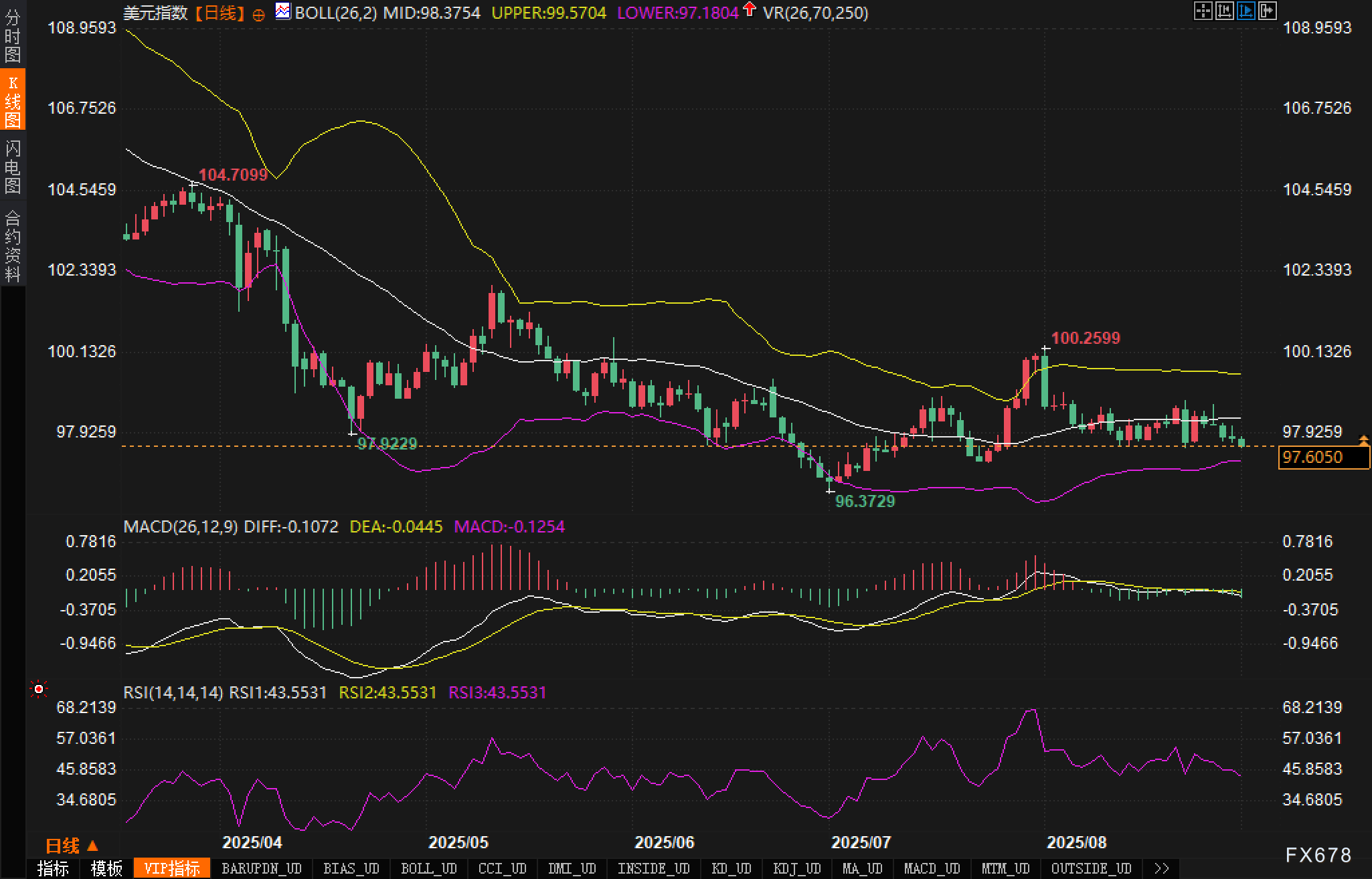Switch to 分时图 view in left sidebar
This screenshot has height=879, width=1372.
tap(13, 35)
